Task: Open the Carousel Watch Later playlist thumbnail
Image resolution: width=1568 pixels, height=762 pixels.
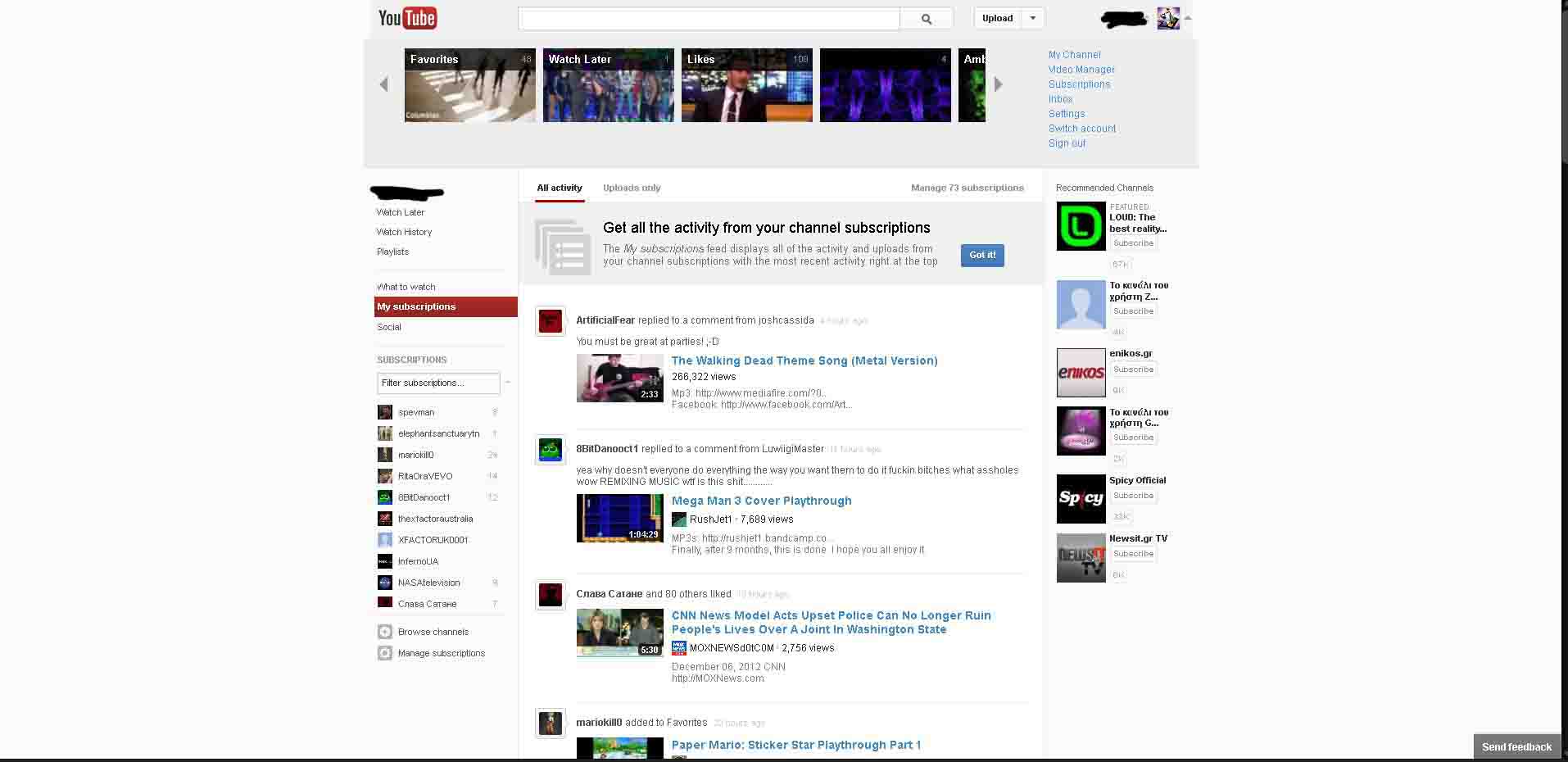Action: 609,85
